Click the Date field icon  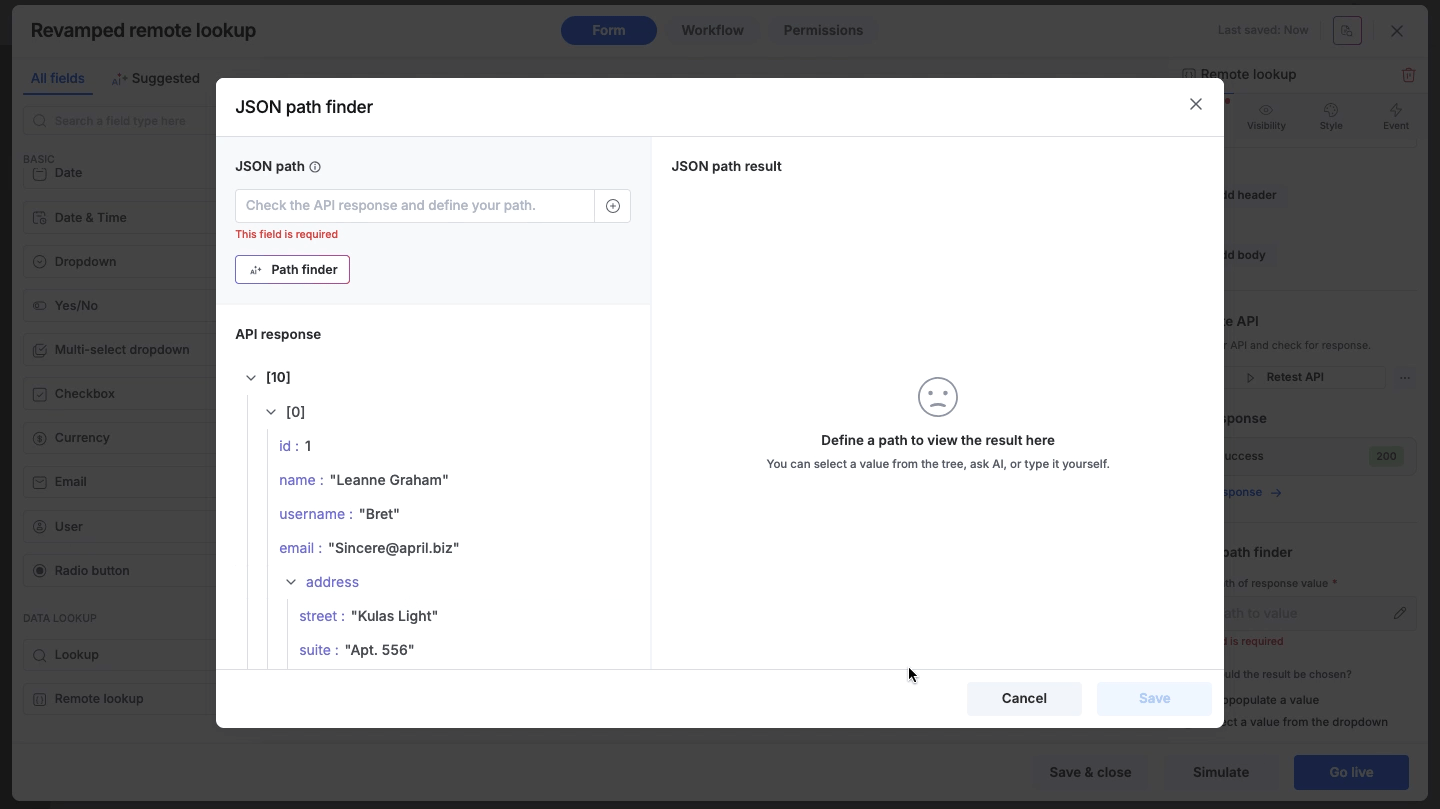click(x=40, y=173)
